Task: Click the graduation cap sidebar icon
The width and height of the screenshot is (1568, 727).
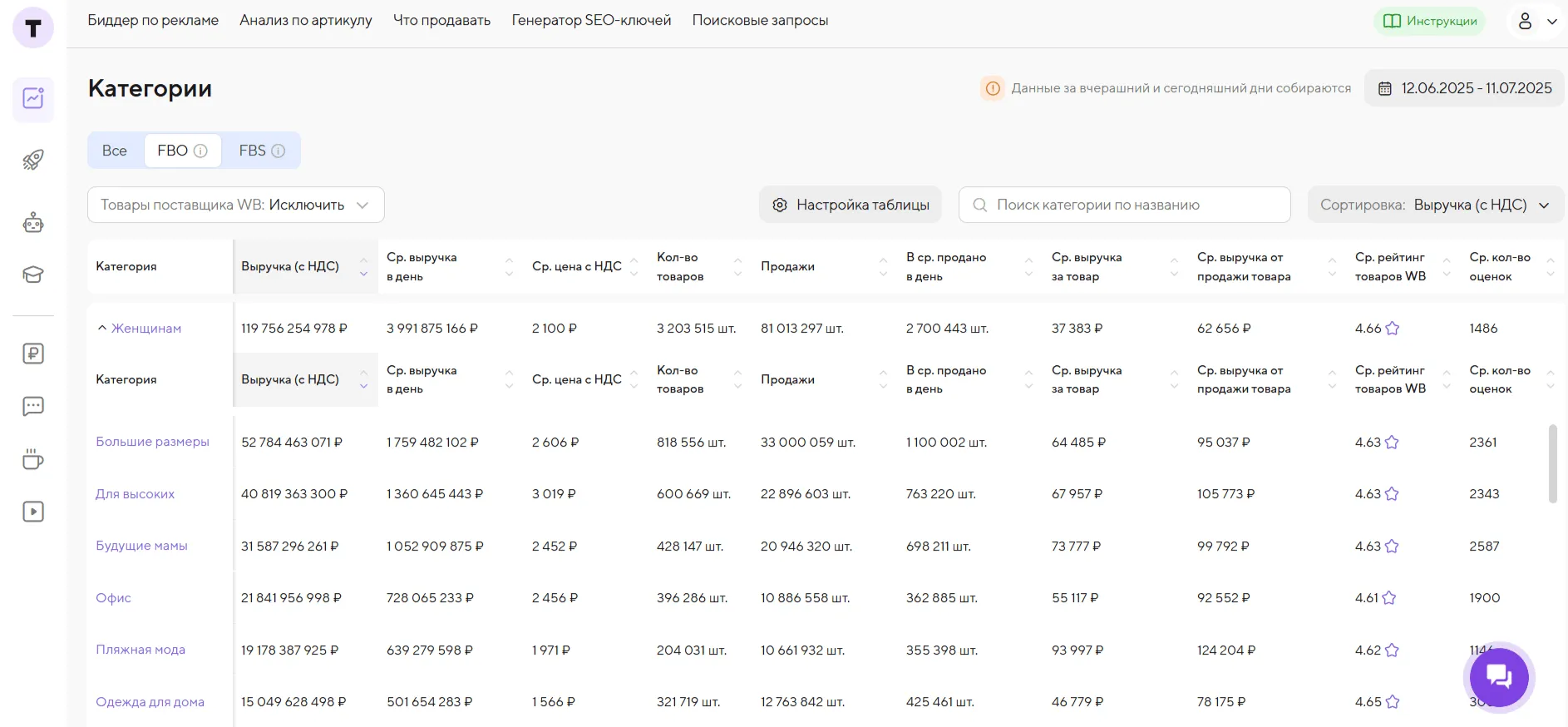Action: tap(33, 274)
